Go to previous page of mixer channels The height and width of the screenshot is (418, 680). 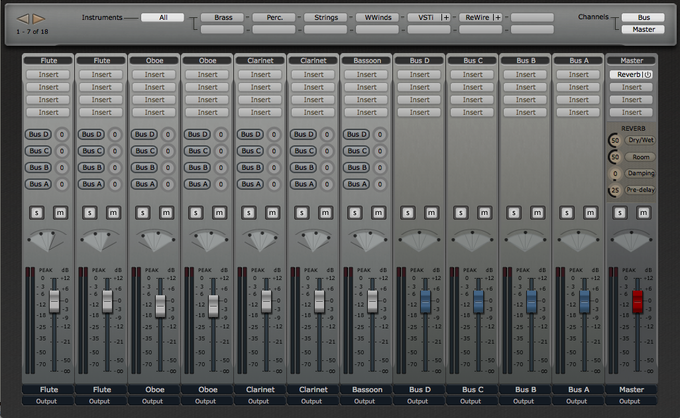23,19
